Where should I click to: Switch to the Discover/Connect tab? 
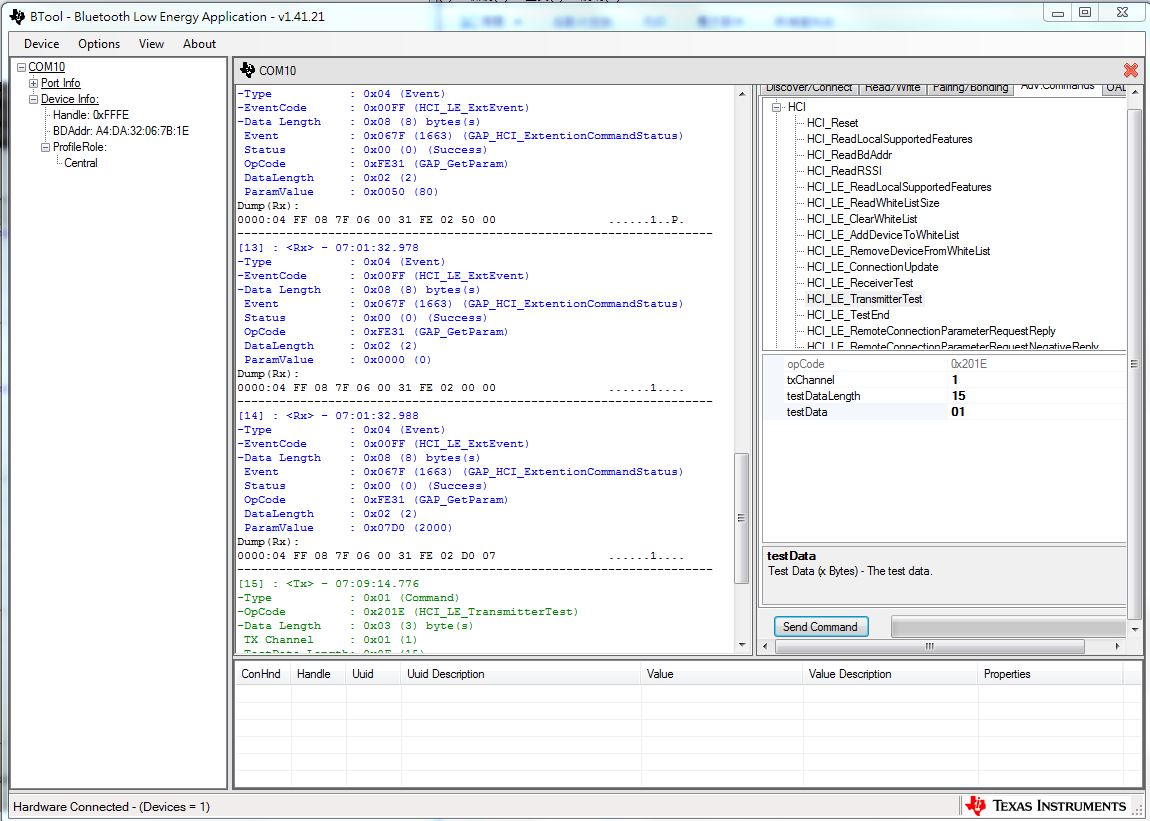point(809,88)
